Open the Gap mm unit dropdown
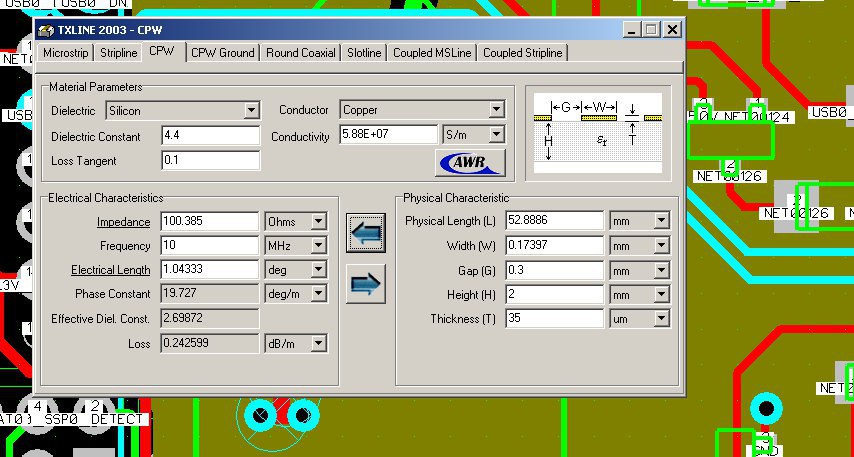The height and width of the screenshot is (457, 854). pyautogui.click(x=661, y=271)
